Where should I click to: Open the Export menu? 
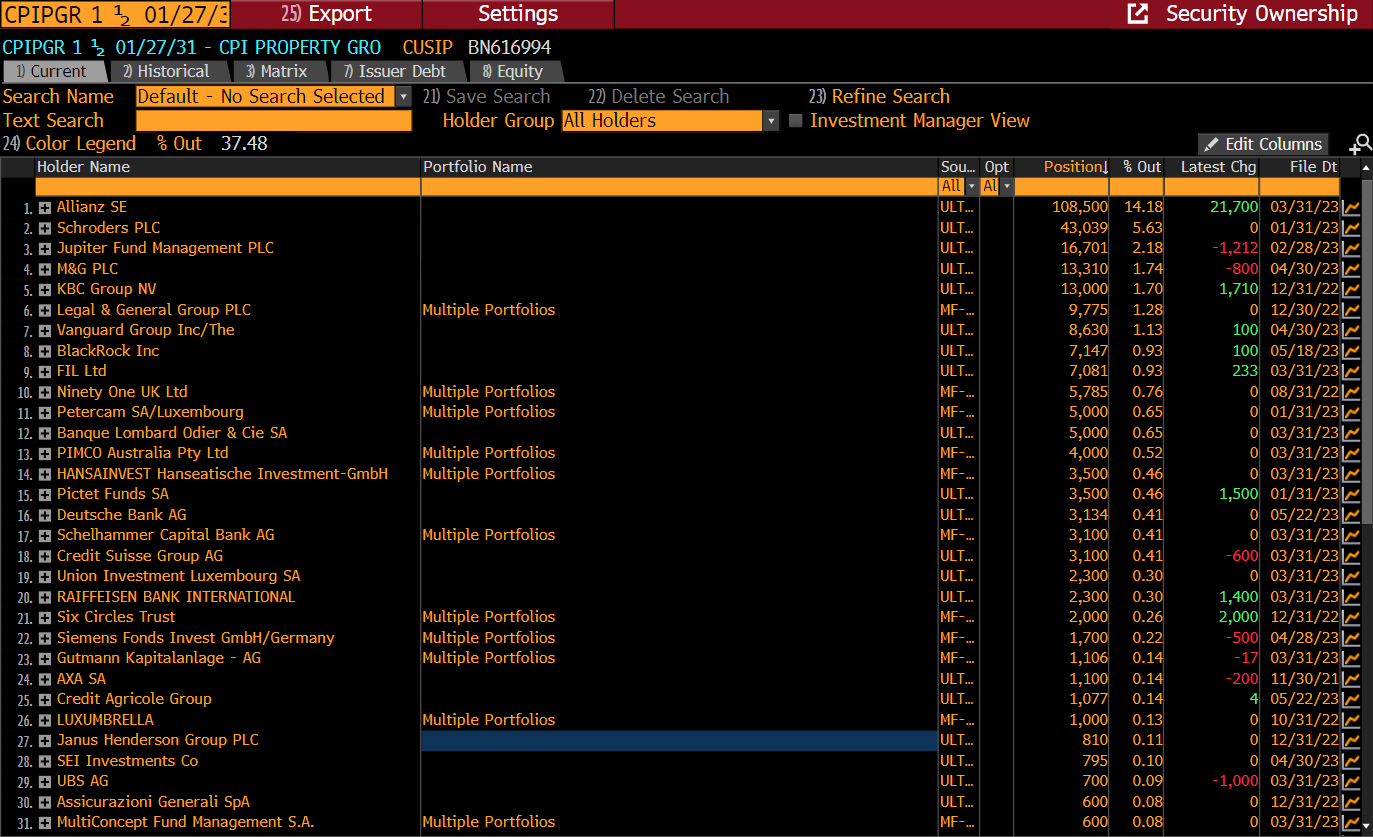(x=327, y=14)
